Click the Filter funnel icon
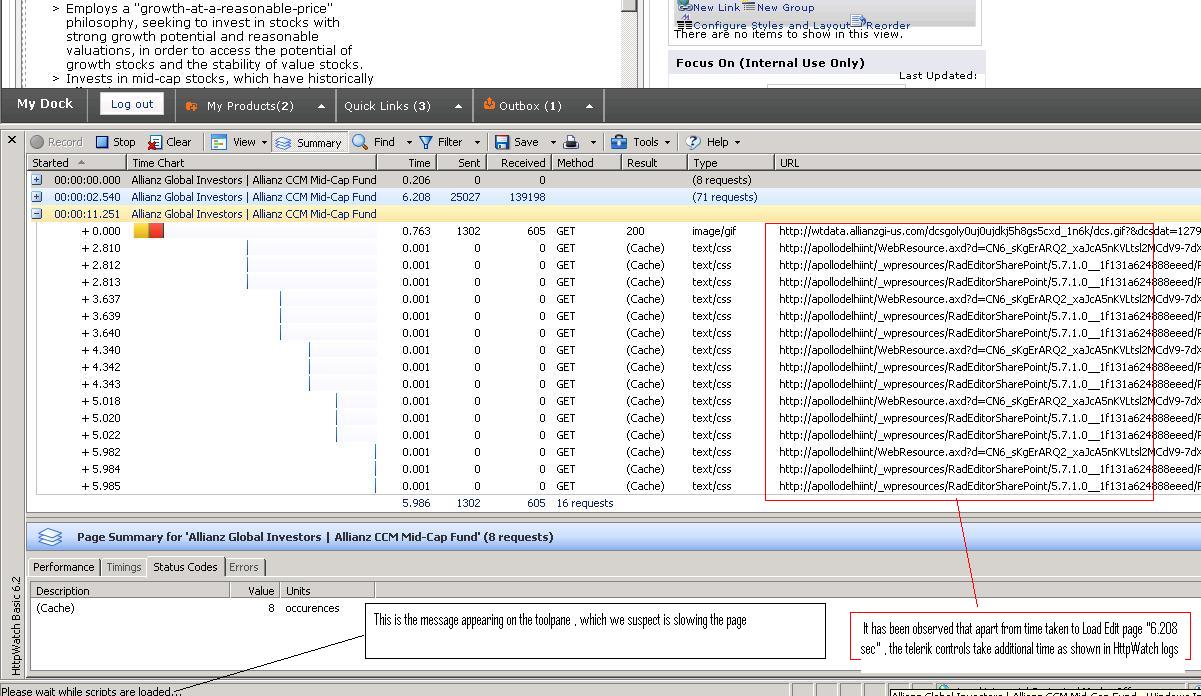The image size is (1201, 696). tap(427, 142)
